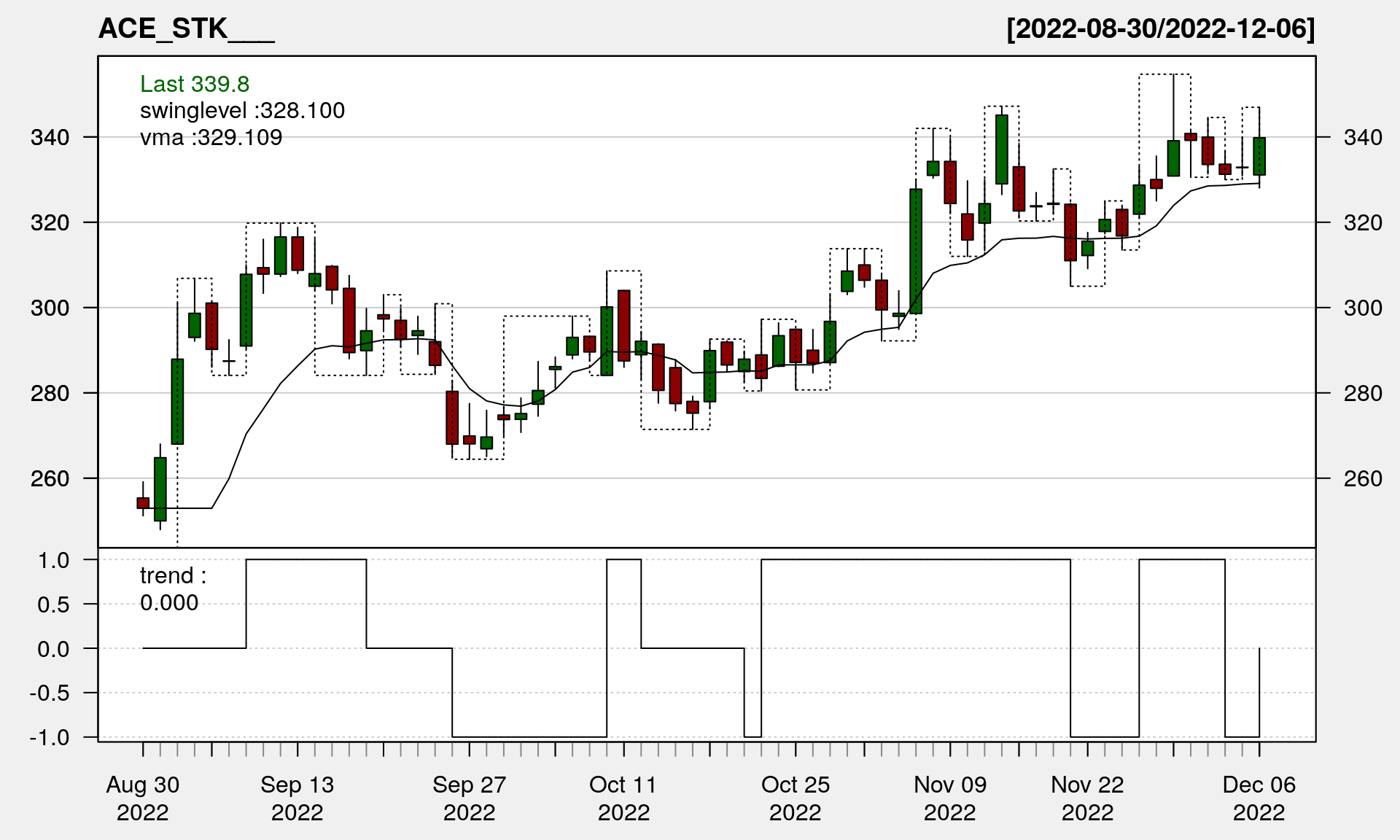
Task: Click the Oct 11 2022 axis label
Action: click(x=623, y=798)
